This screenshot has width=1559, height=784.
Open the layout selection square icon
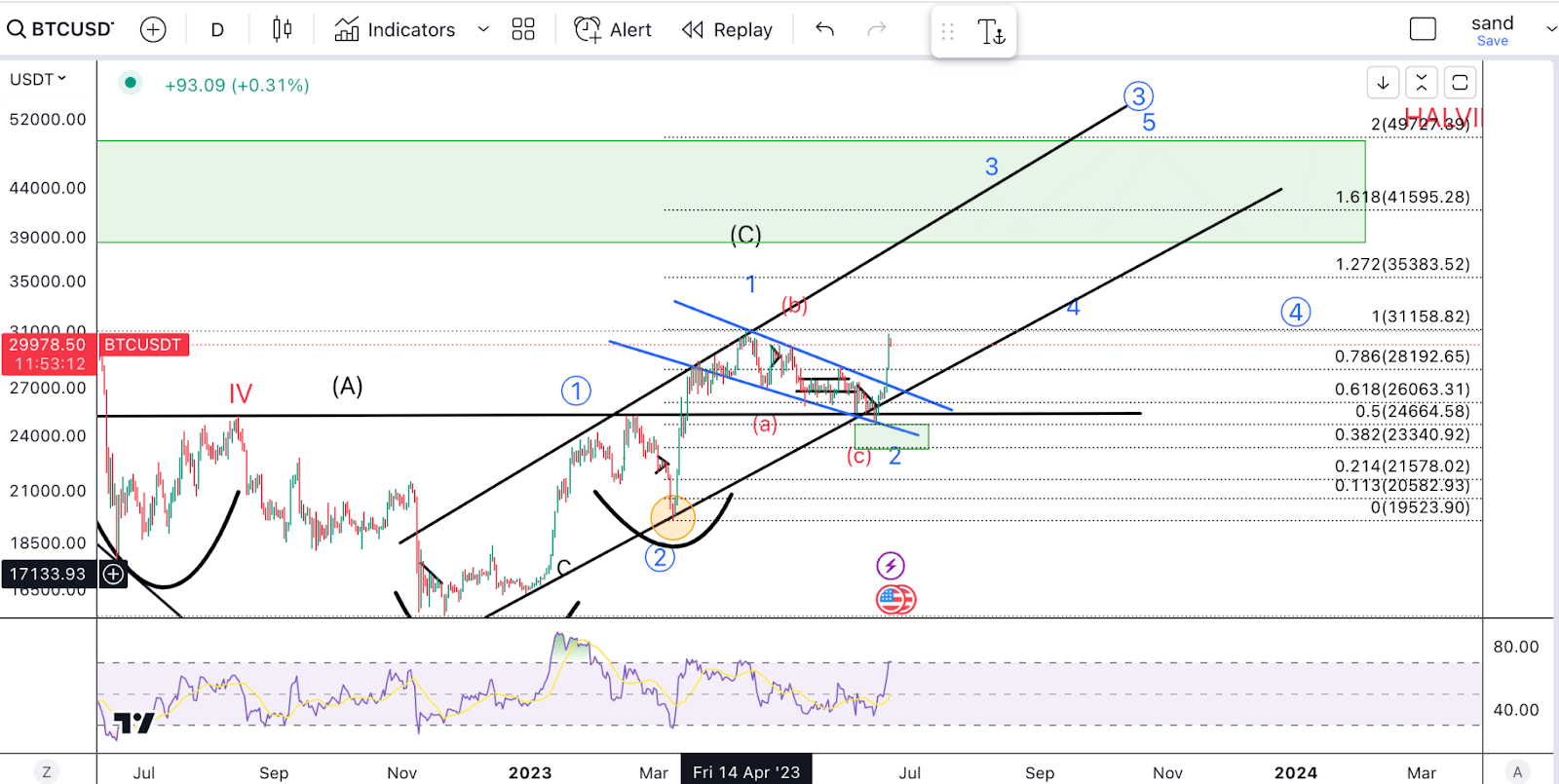[1423, 29]
